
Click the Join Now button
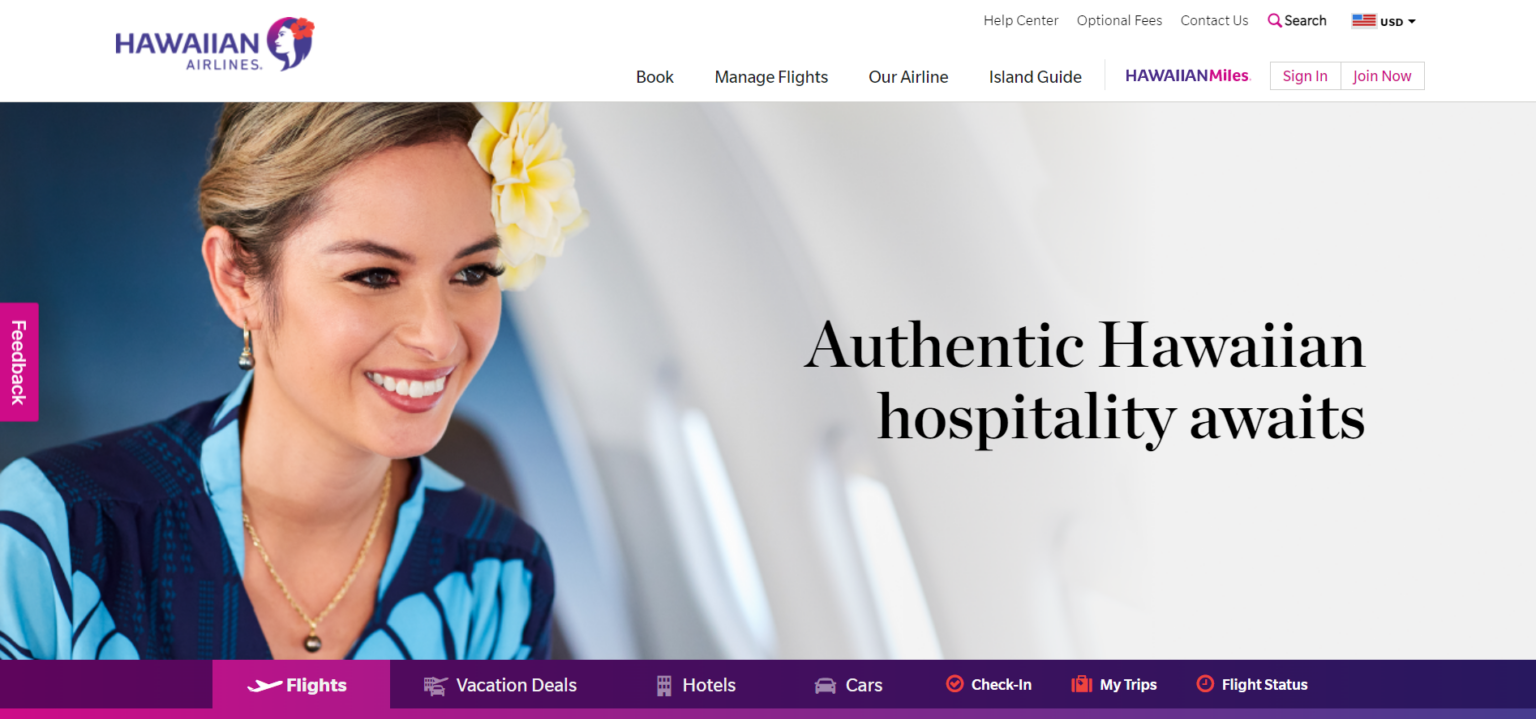pos(1382,76)
